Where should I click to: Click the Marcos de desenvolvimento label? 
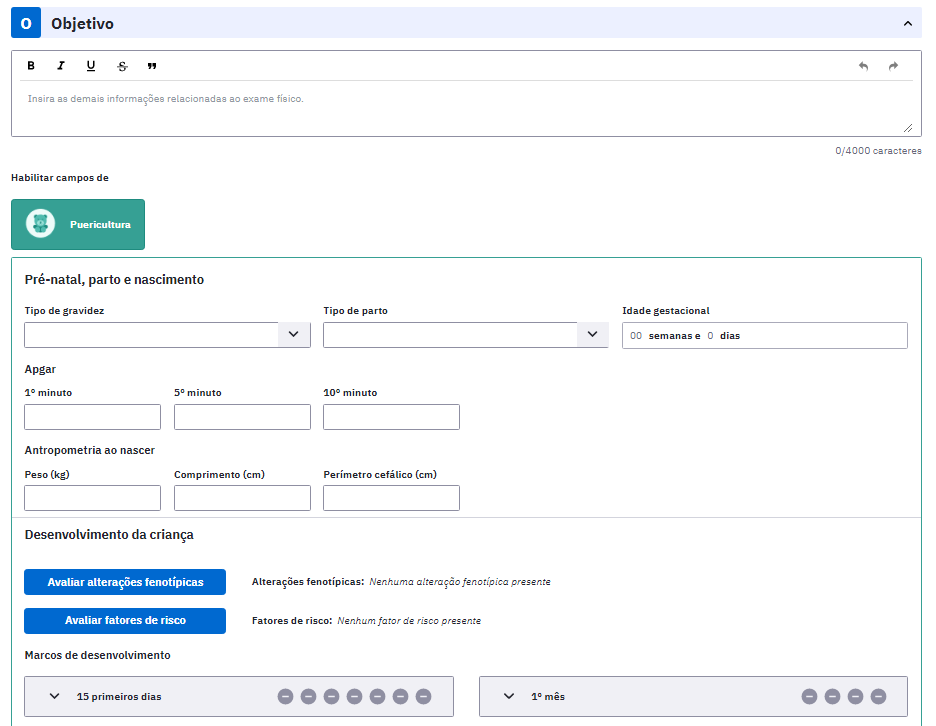click(97, 655)
